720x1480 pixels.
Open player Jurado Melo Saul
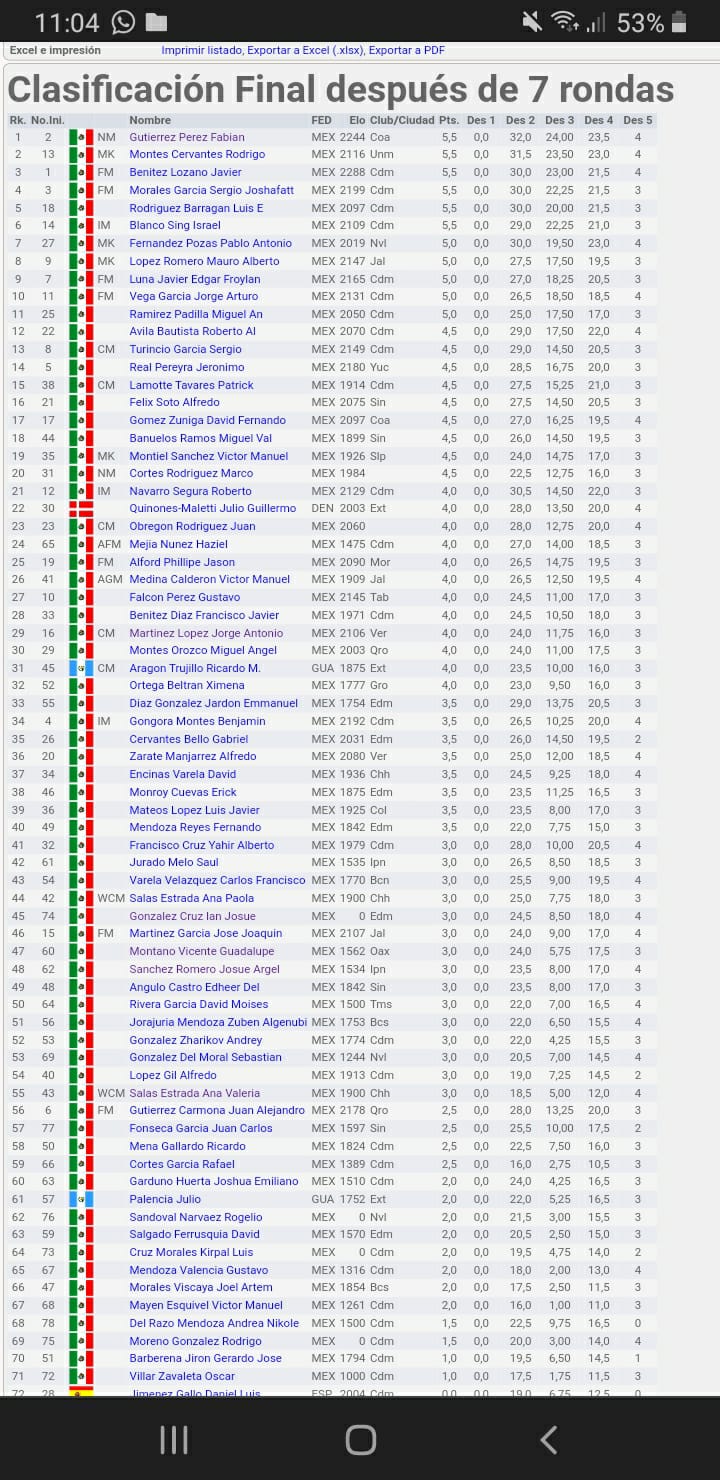[x=174, y=863]
